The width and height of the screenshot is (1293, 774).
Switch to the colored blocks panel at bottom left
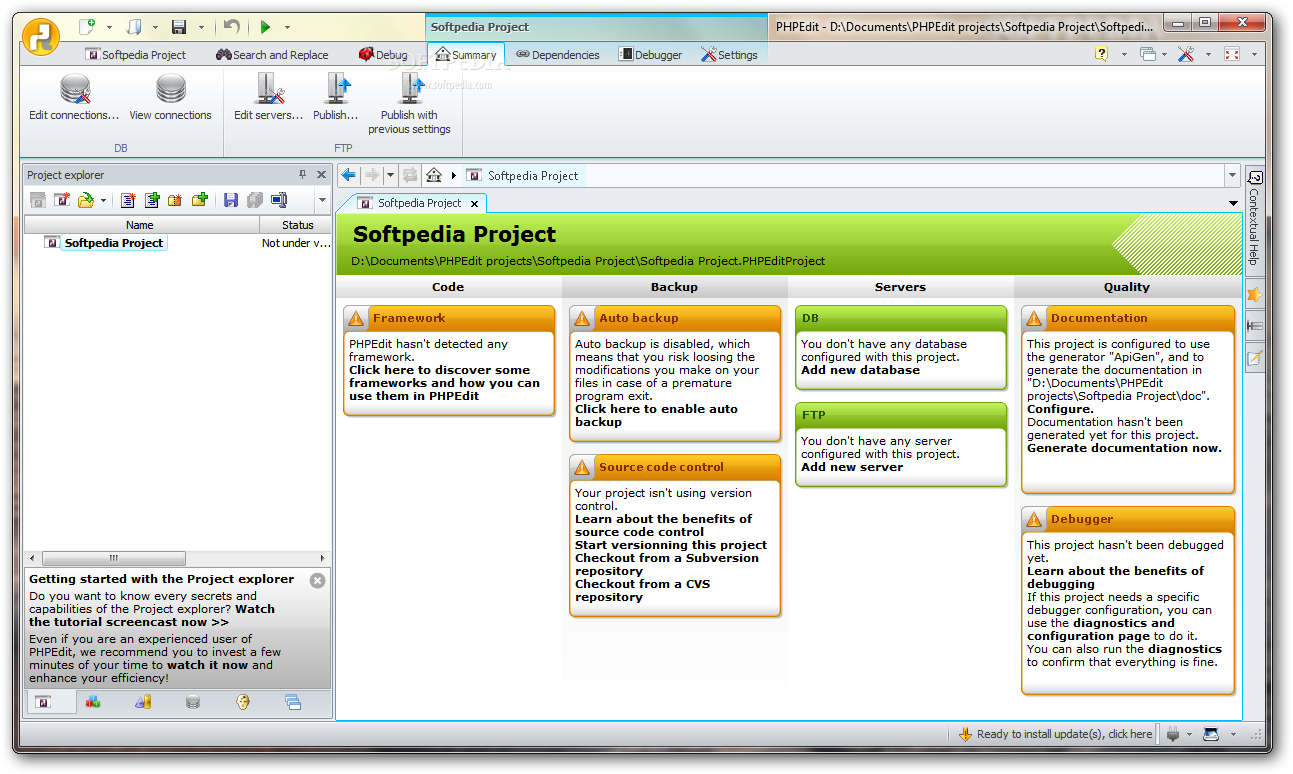[x=93, y=702]
